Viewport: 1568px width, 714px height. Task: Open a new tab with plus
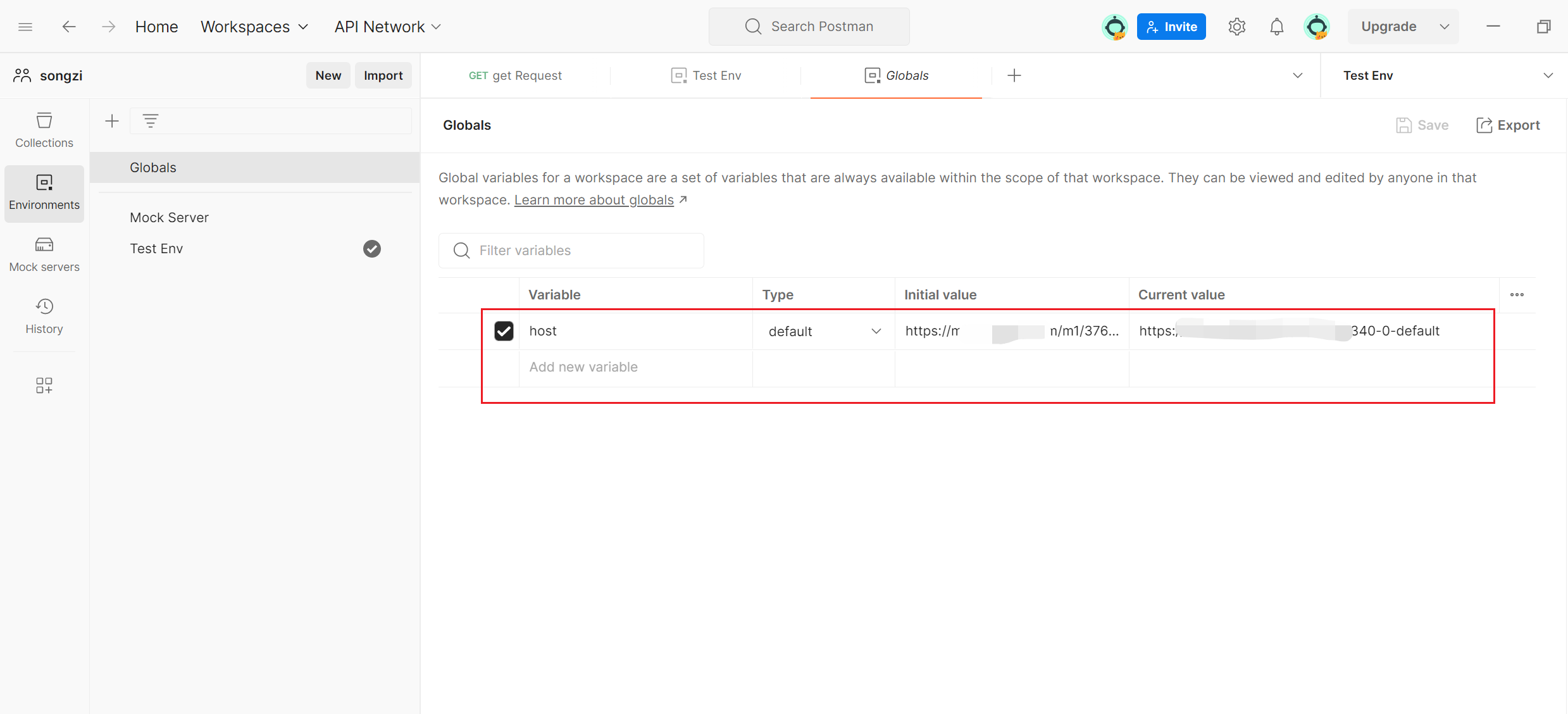point(1014,75)
